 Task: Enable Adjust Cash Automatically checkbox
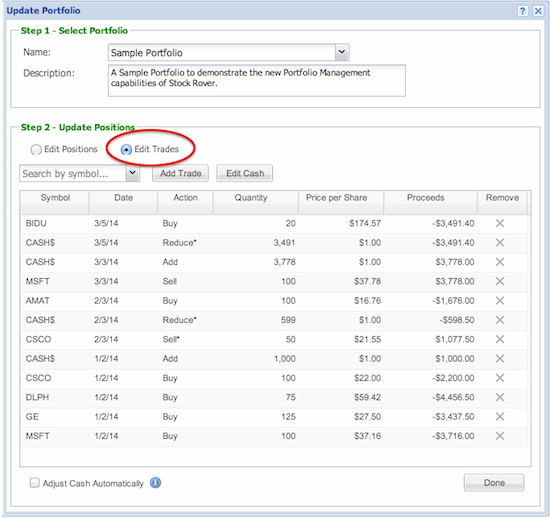coord(34,483)
